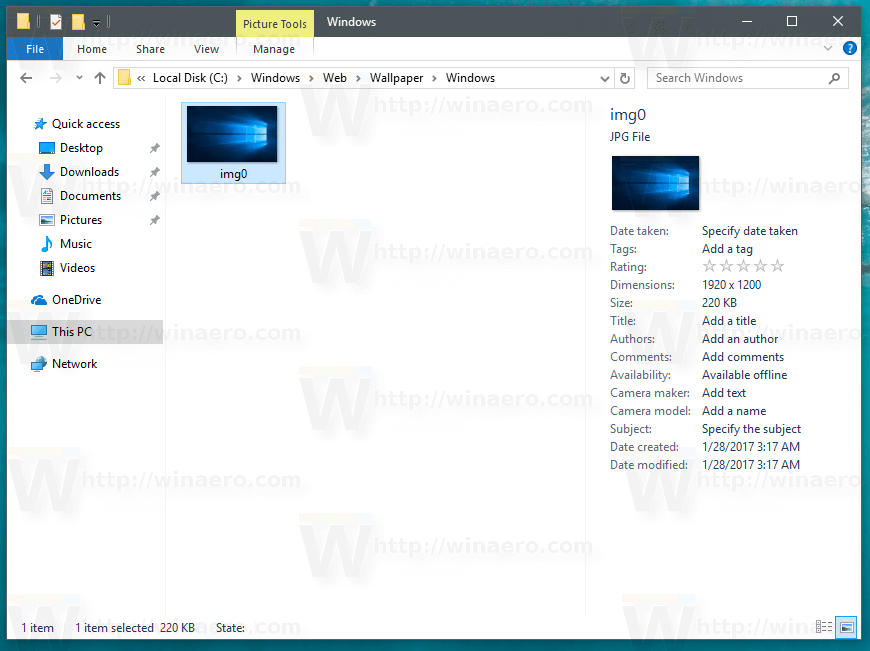Go up one folder level with the up arrow
The width and height of the screenshot is (870, 651).
tap(98, 78)
